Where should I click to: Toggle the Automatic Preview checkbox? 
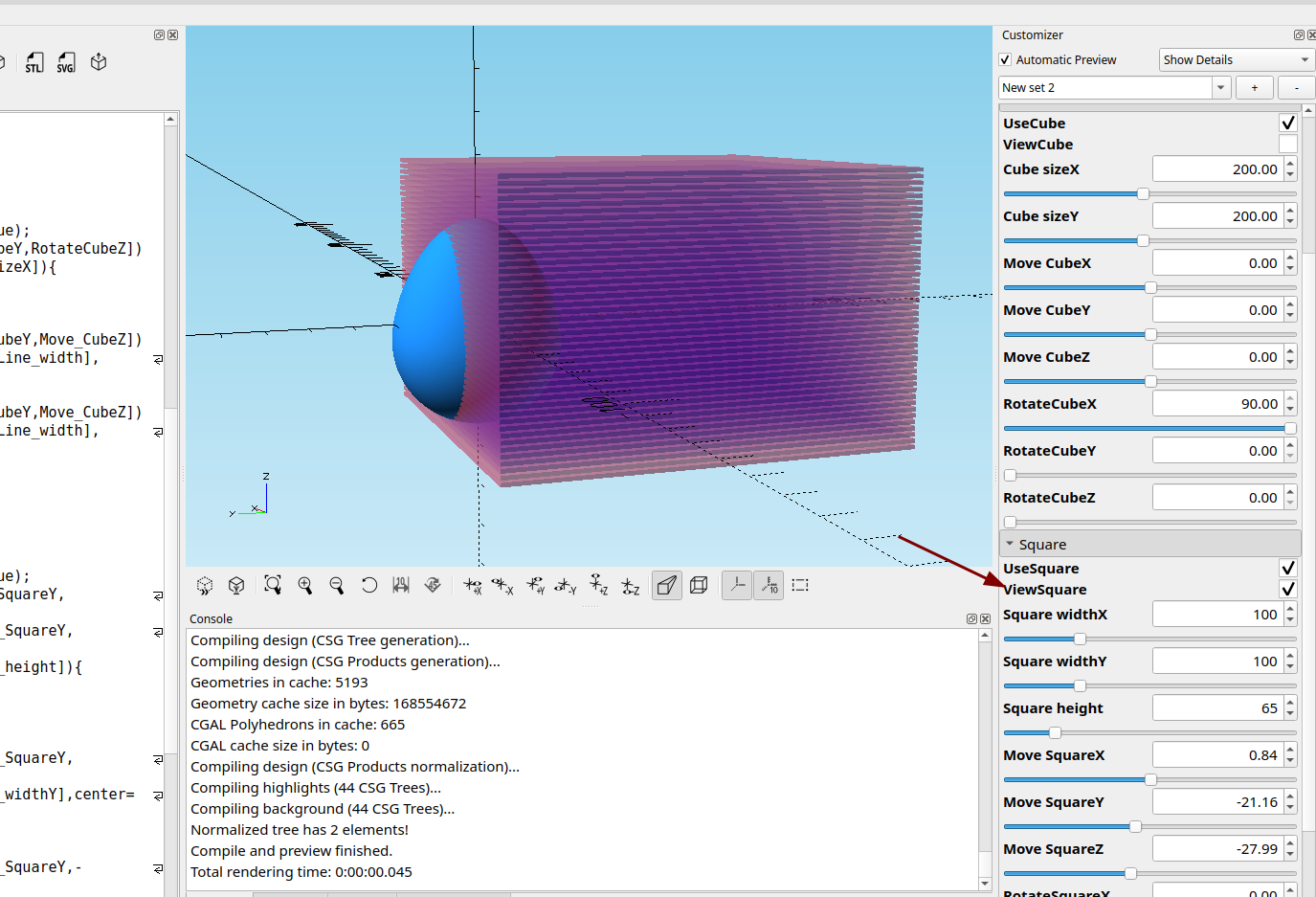tap(1005, 60)
